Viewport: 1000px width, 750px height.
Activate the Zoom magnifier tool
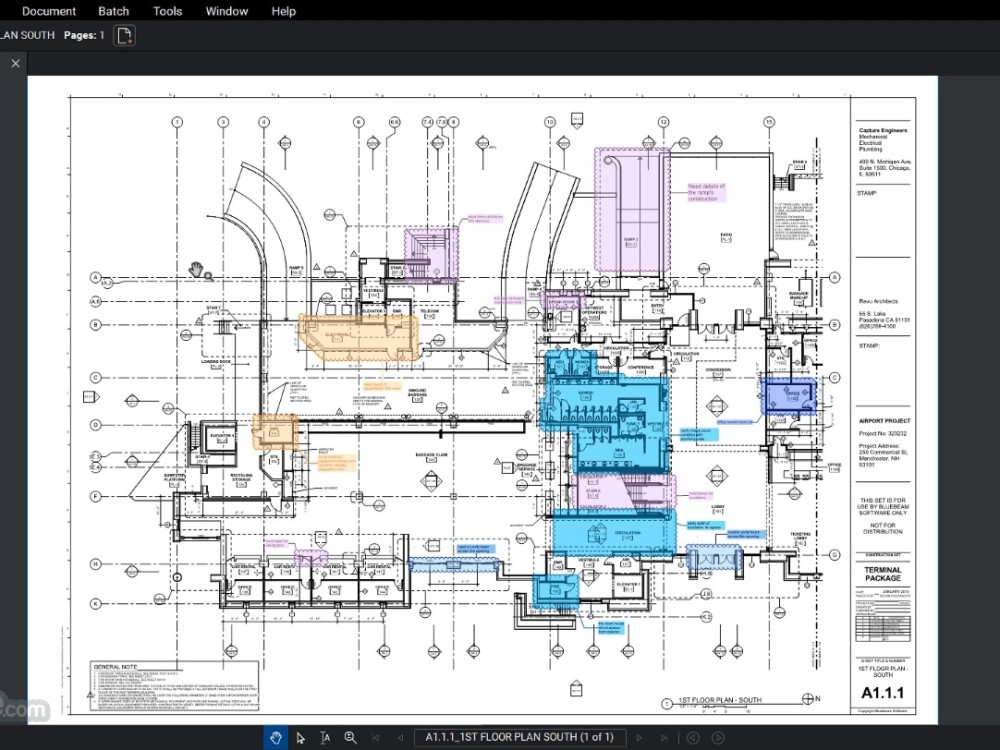[x=350, y=738]
